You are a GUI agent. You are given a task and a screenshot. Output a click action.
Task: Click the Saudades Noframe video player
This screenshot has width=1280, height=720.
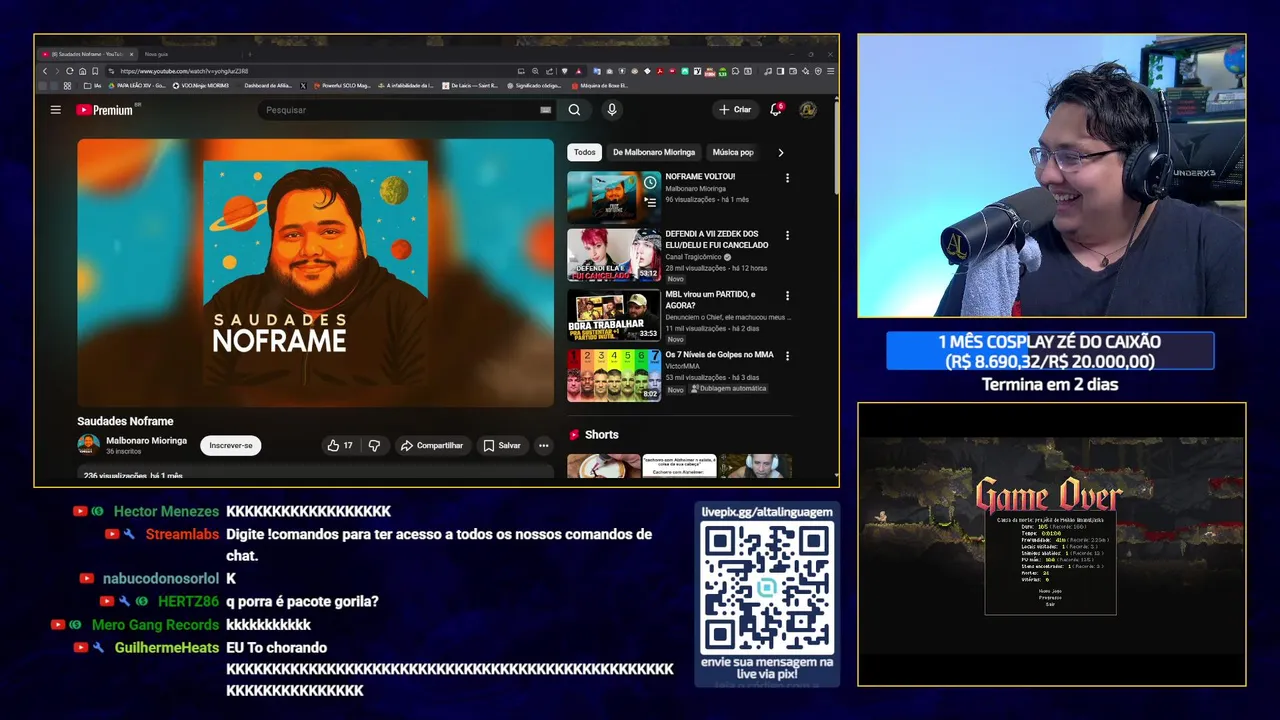tap(315, 272)
